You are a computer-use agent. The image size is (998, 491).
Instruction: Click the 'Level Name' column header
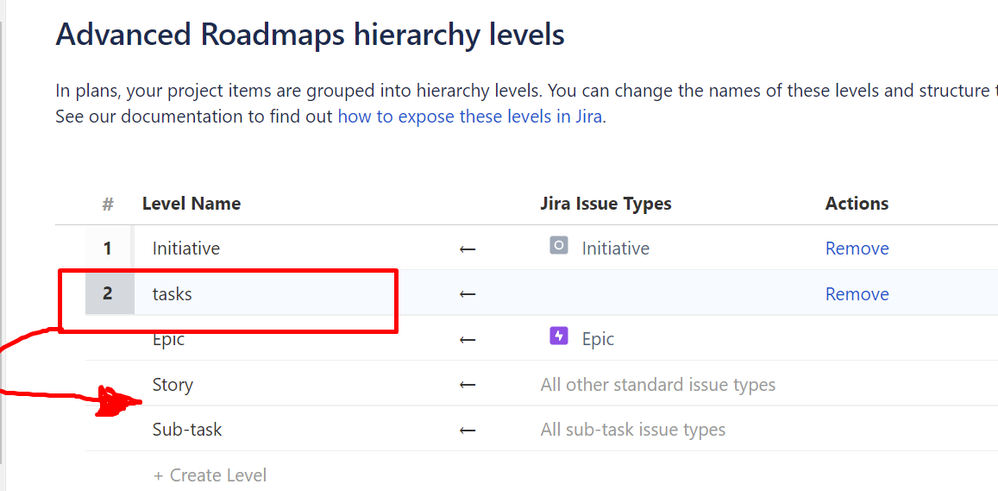click(x=192, y=204)
